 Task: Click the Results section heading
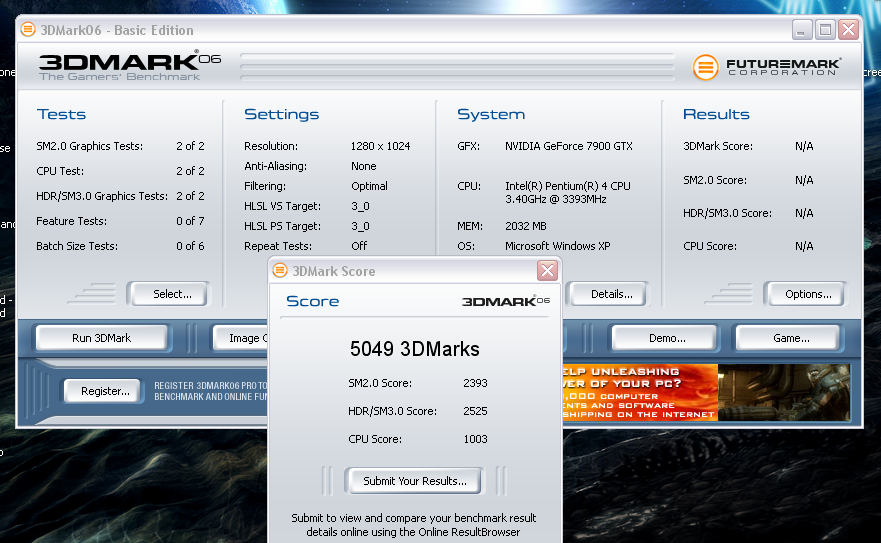[x=716, y=114]
